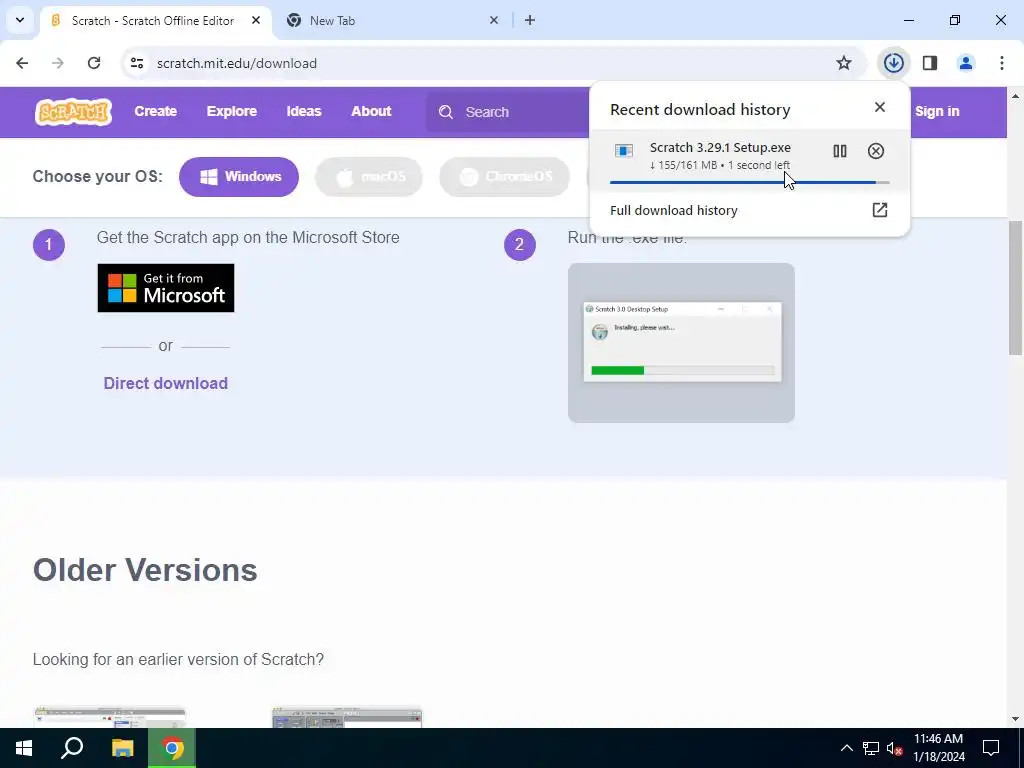Open the notification center icon
Viewport: 1024px width, 768px height.
[991, 748]
